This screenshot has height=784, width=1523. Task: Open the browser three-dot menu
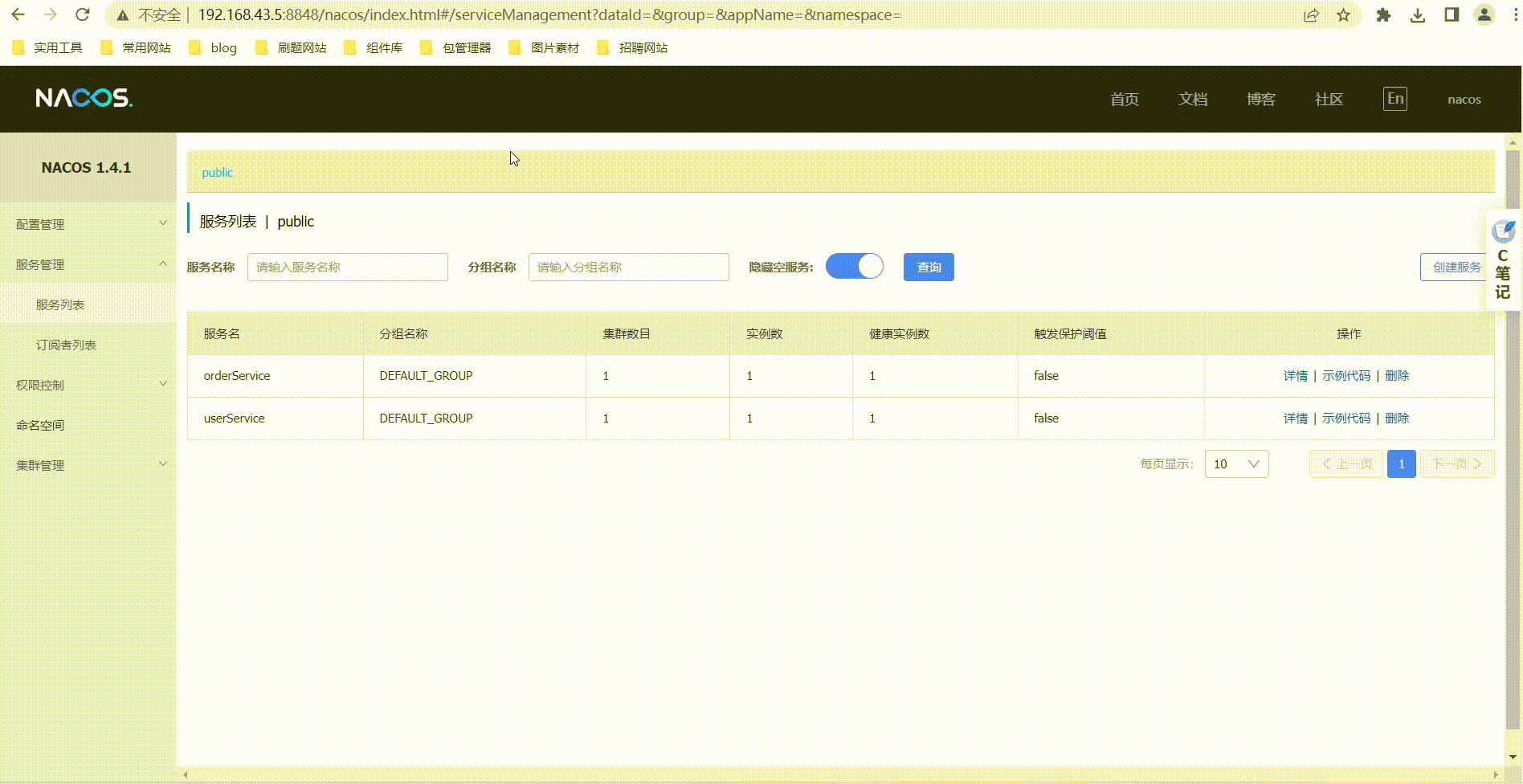[x=1517, y=15]
